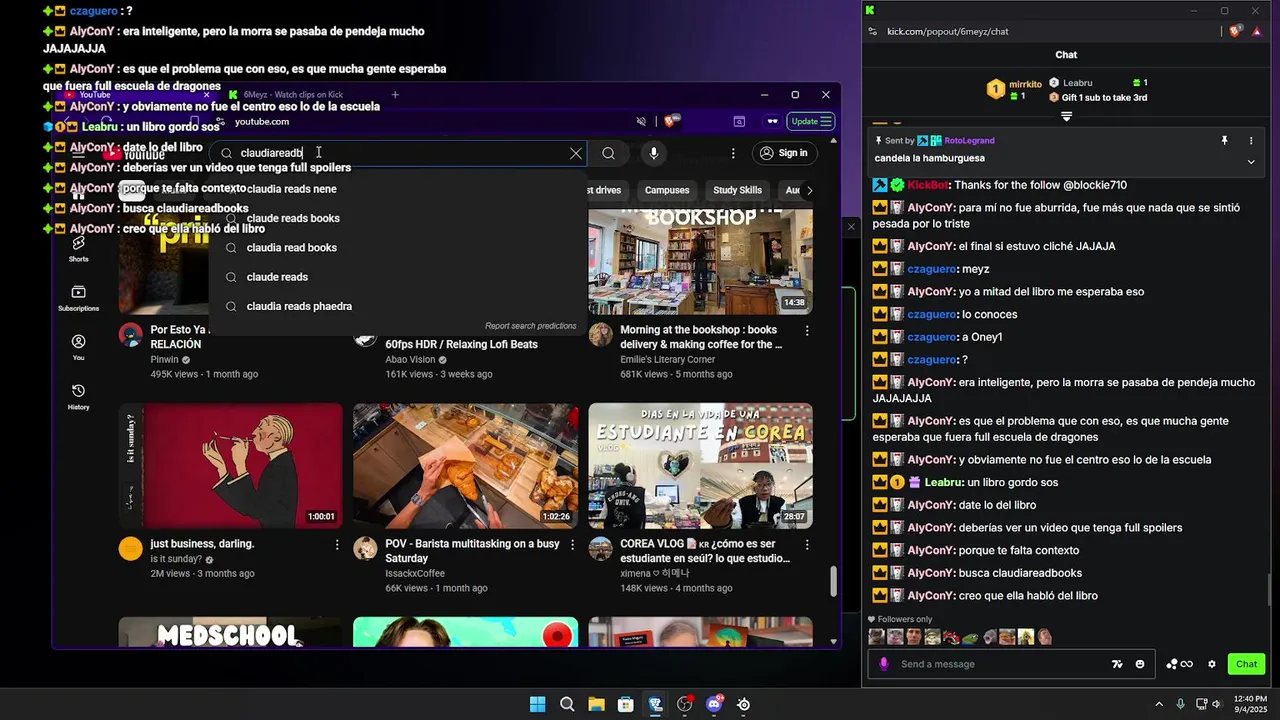Viewport: 1280px width, 720px height.
Task: Open the POV Barista multitasking video thumbnail
Action: (x=465, y=466)
